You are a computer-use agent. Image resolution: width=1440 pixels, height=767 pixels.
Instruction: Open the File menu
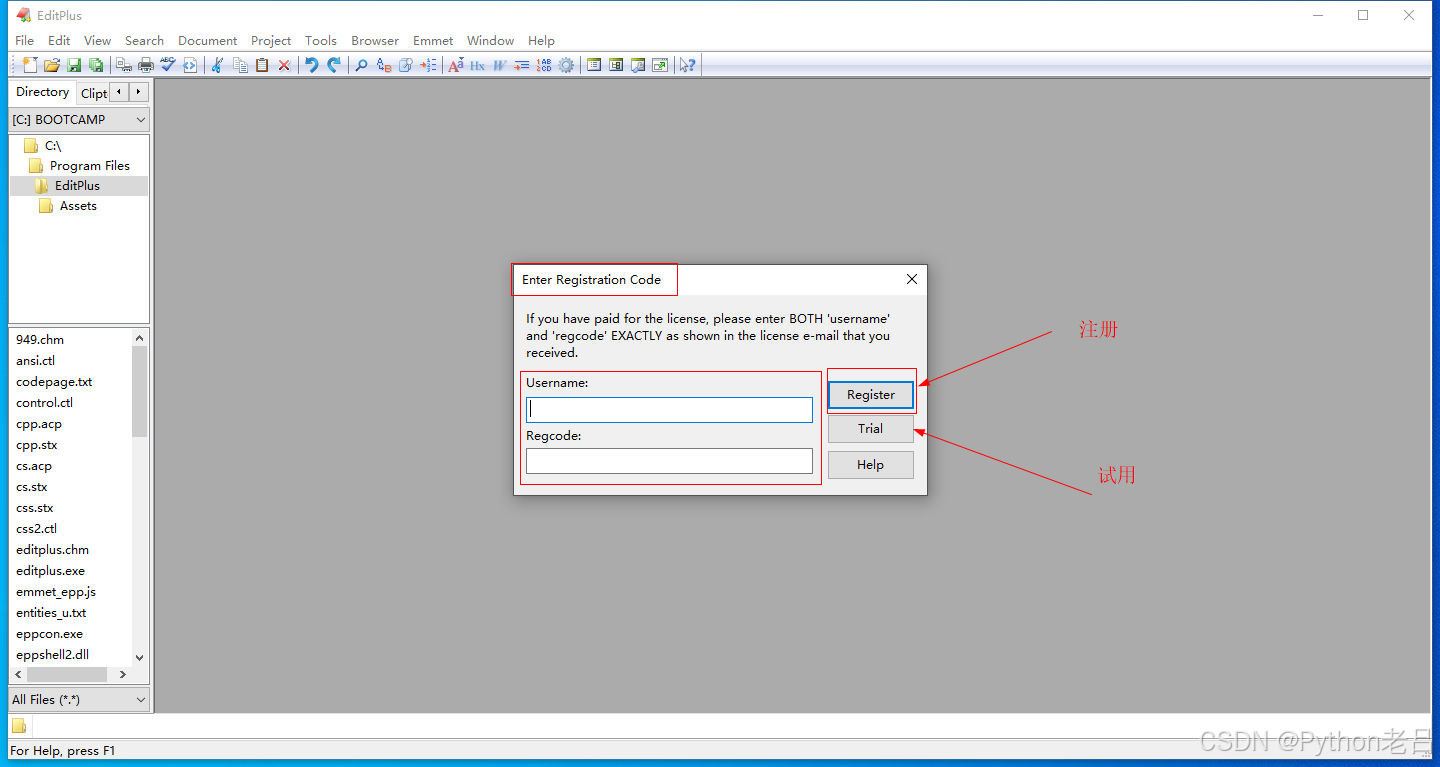click(x=25, y=41)
